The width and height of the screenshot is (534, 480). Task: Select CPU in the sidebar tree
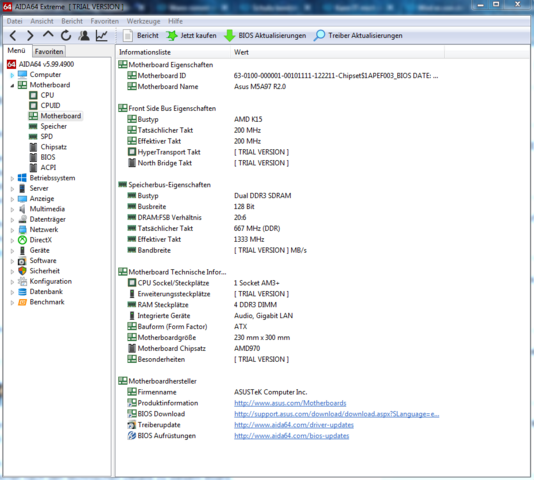[x=47, y=95]
